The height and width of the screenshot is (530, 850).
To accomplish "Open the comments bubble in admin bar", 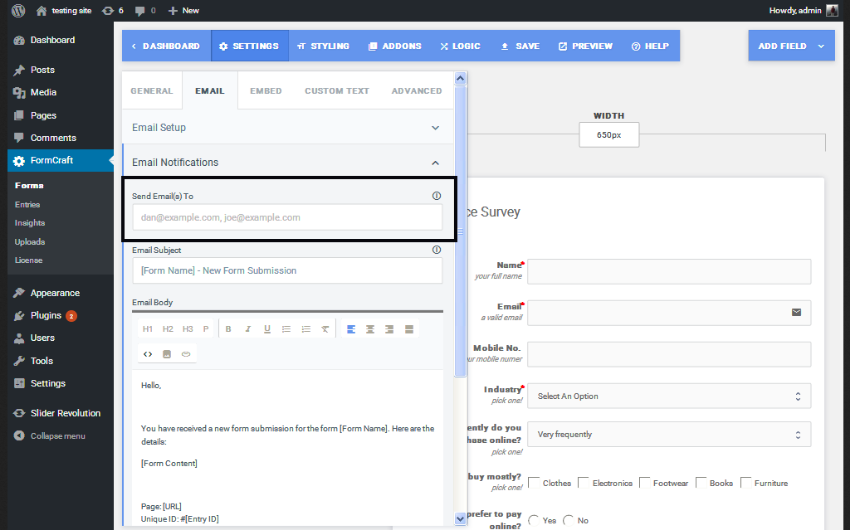I will (145, 10).
